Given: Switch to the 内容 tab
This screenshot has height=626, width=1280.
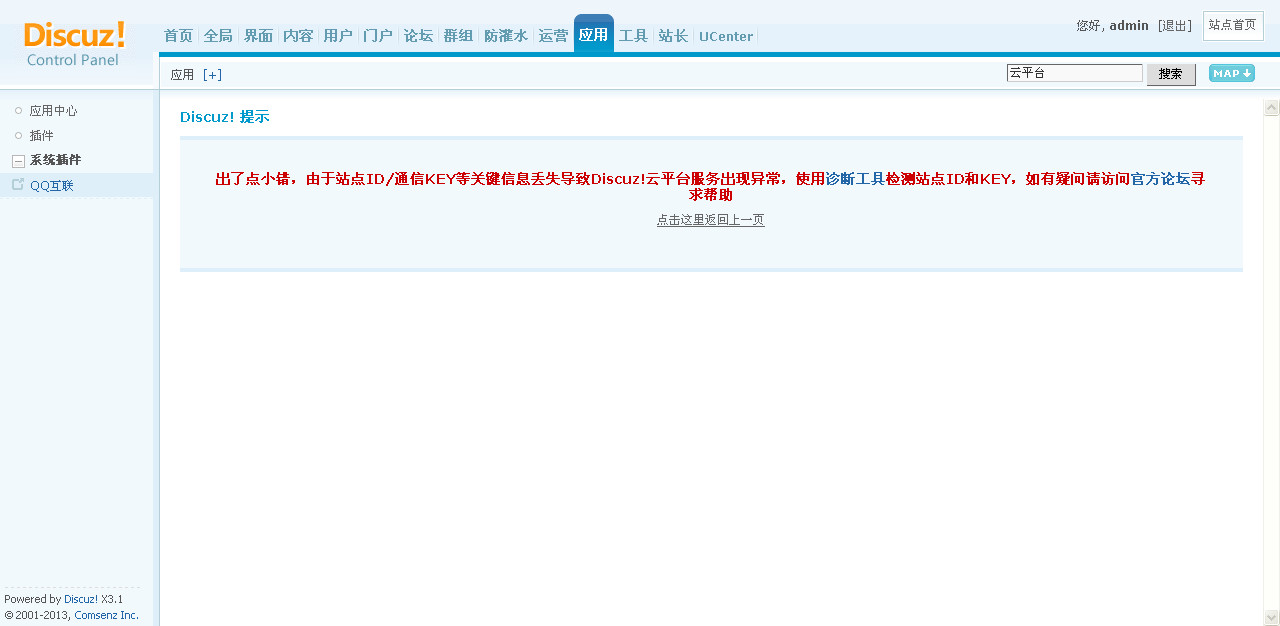Looking at the screenshot, I should click(298, 36).
